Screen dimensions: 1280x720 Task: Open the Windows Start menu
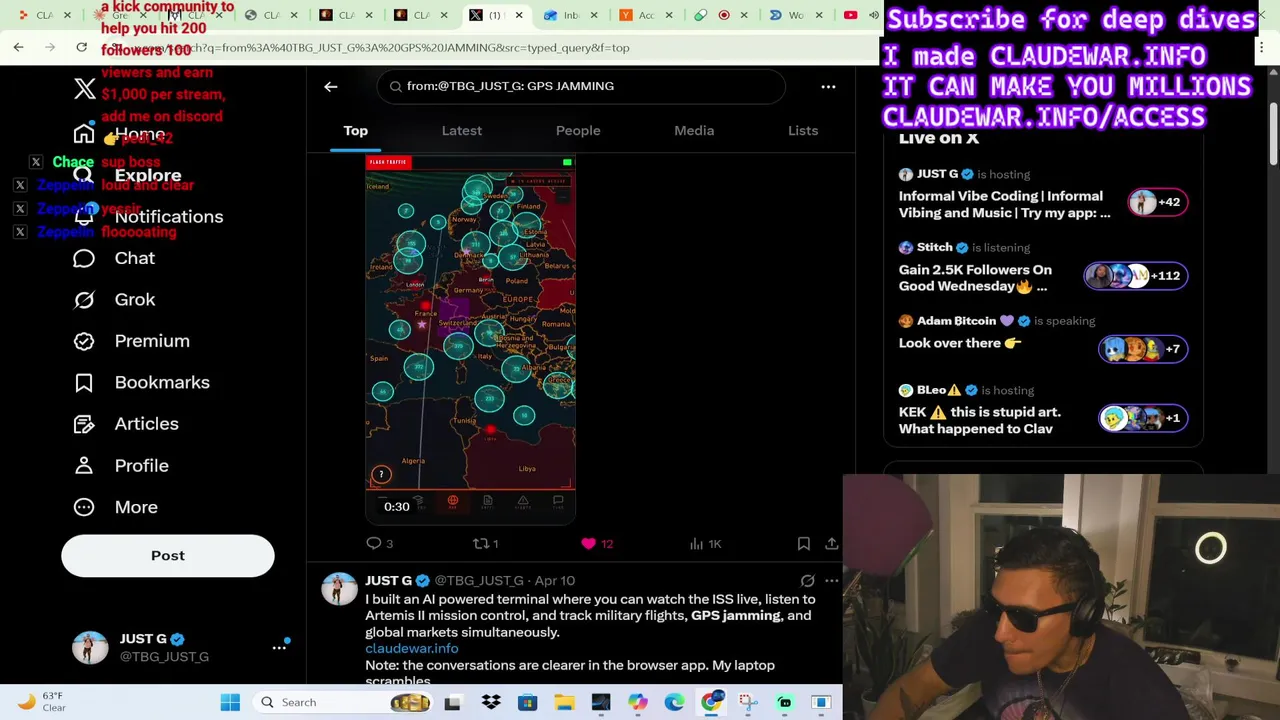point(230,703)
